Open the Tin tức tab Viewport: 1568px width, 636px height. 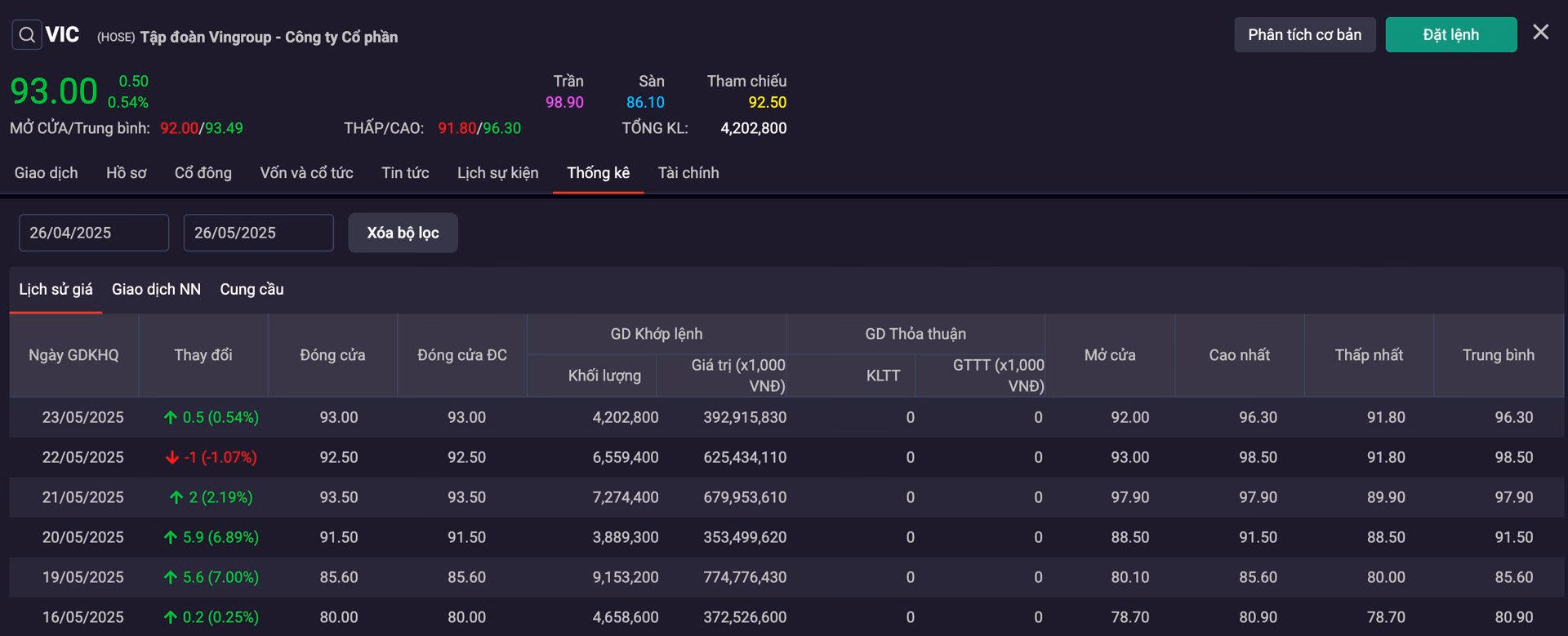pyautogui.click(x=405, y=173)
